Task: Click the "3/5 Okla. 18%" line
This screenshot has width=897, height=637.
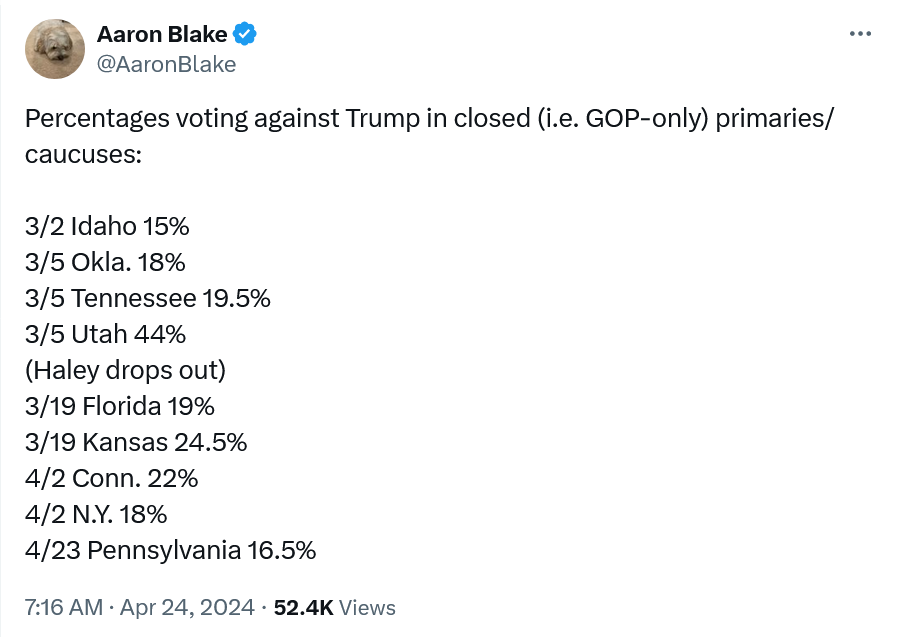Action: (x=105, y=262)
